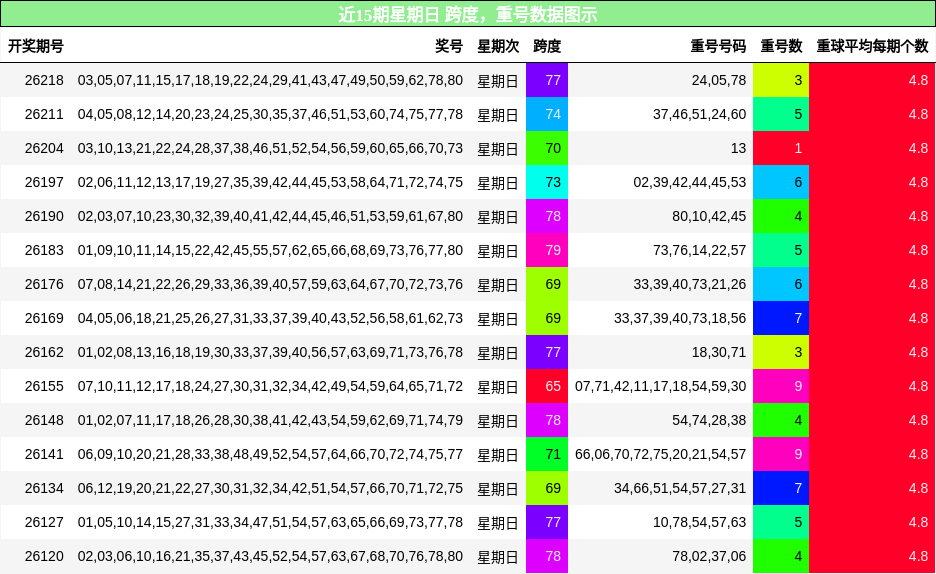This screenshot has width=936, height=574.
Task: Click the blue span cell 74 for issue 26211
Action: point(547,115)
